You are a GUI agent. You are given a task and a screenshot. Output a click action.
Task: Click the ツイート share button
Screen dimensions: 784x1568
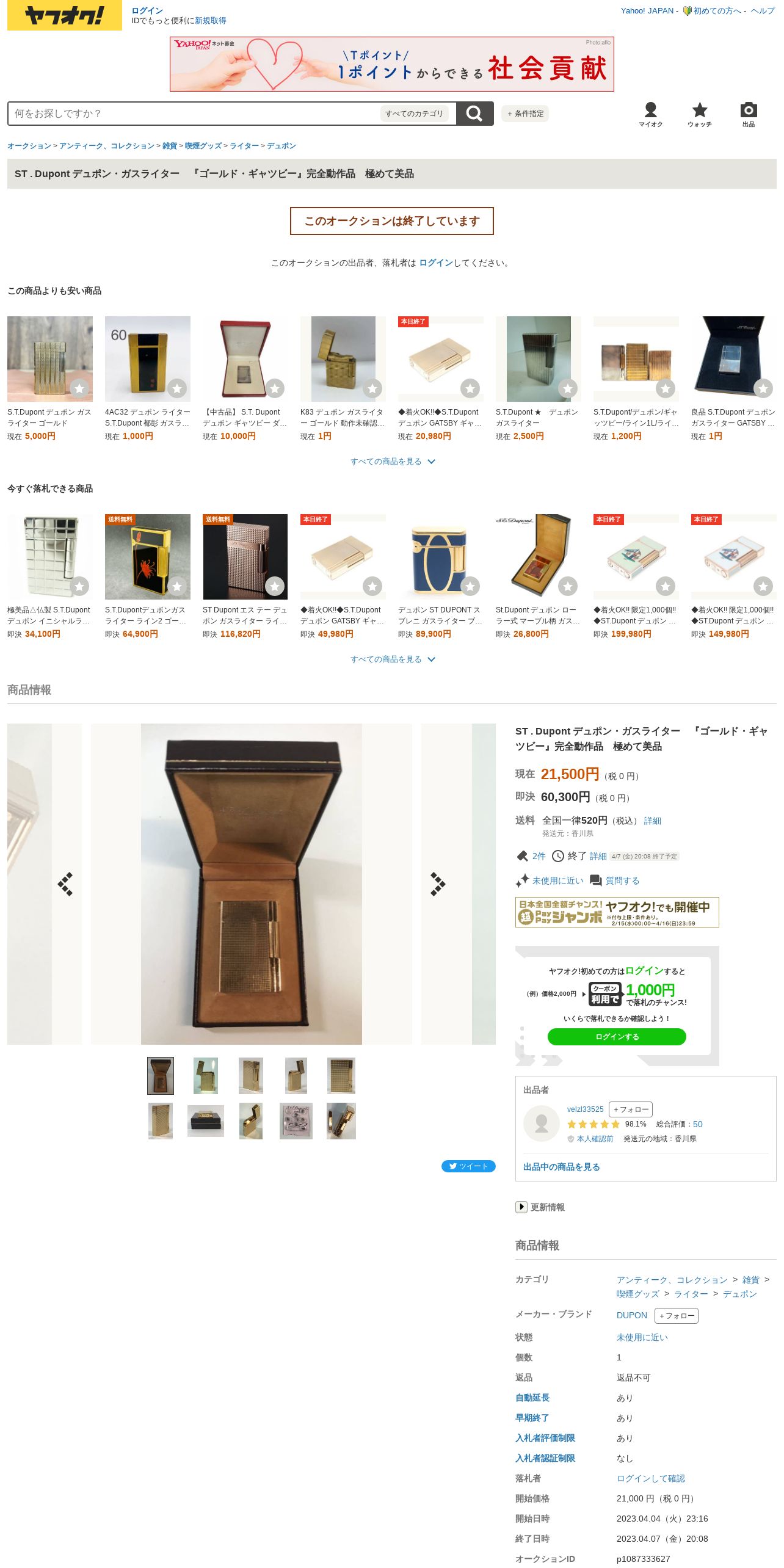[468, 1166]
